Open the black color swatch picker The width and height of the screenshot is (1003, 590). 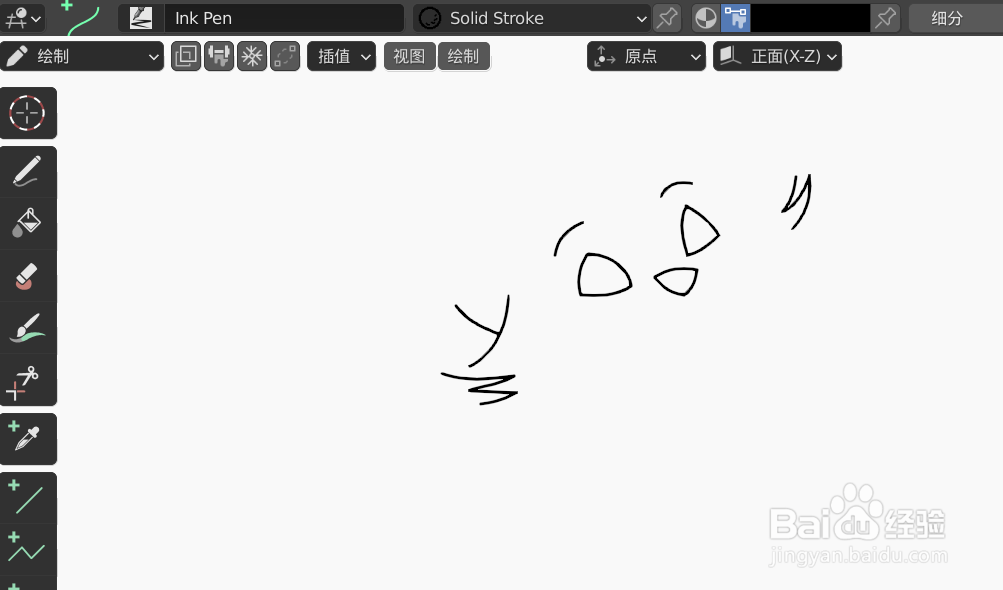point(810,18)
